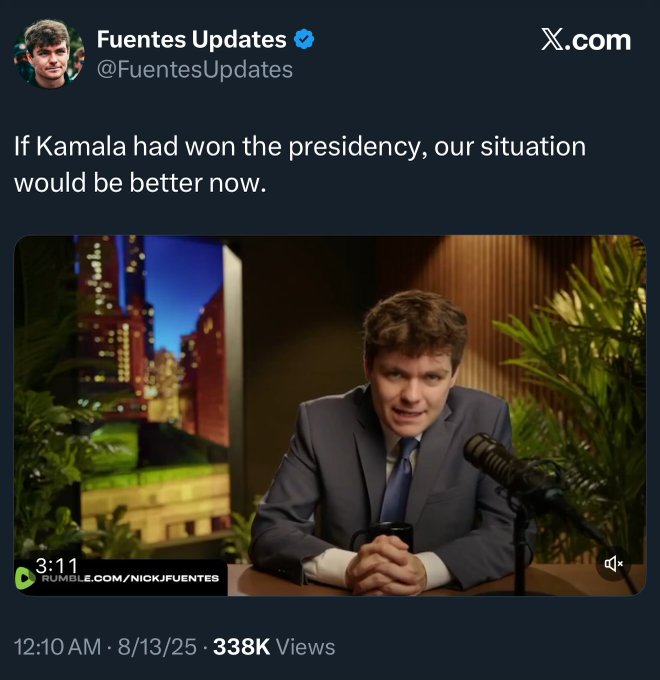Viewport: 660px width, 680px height.
Task: Click the green Rumble play logo
Action: point(25,577)
